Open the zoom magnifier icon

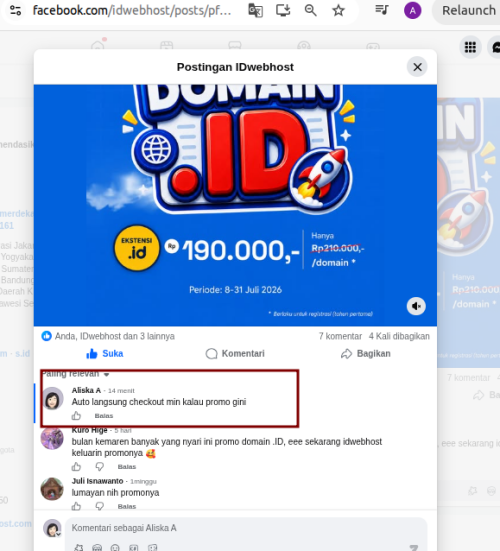pyautogui.click(x=311, y=11)
